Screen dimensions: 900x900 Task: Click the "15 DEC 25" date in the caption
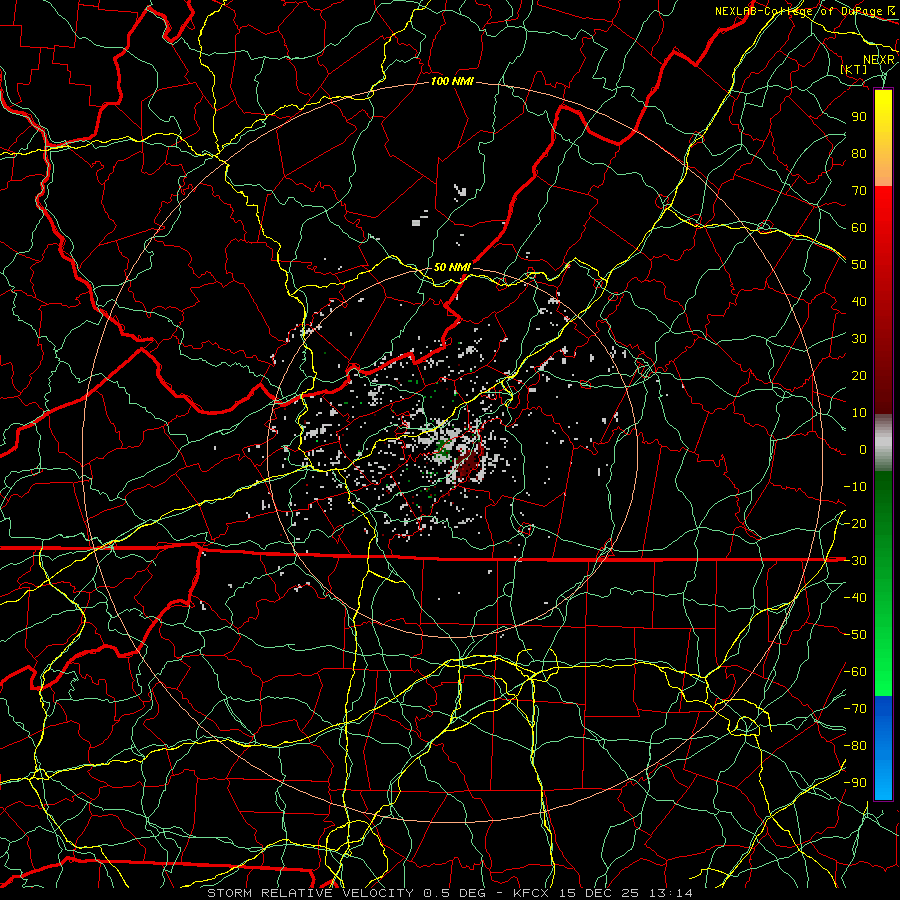coord(599,893)
